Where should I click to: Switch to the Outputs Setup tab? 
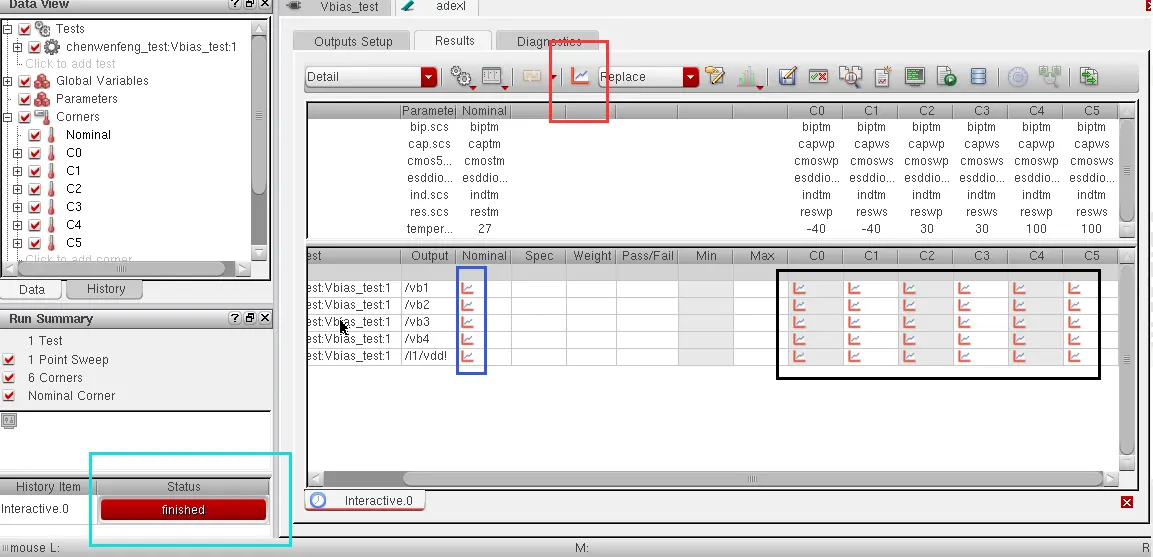pyautogui.click(x=353, y=41)
